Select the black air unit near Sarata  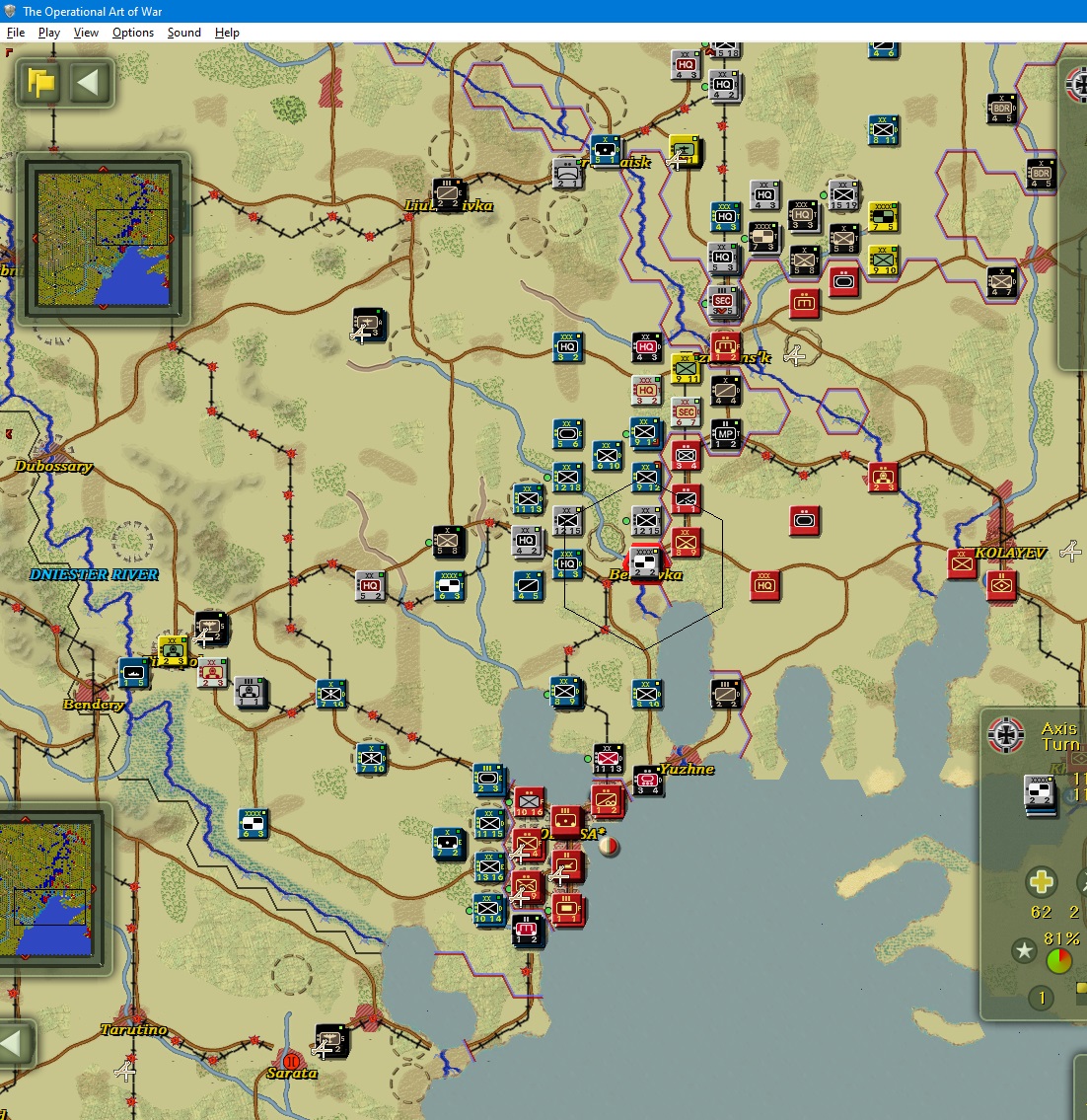[330, 1041]
